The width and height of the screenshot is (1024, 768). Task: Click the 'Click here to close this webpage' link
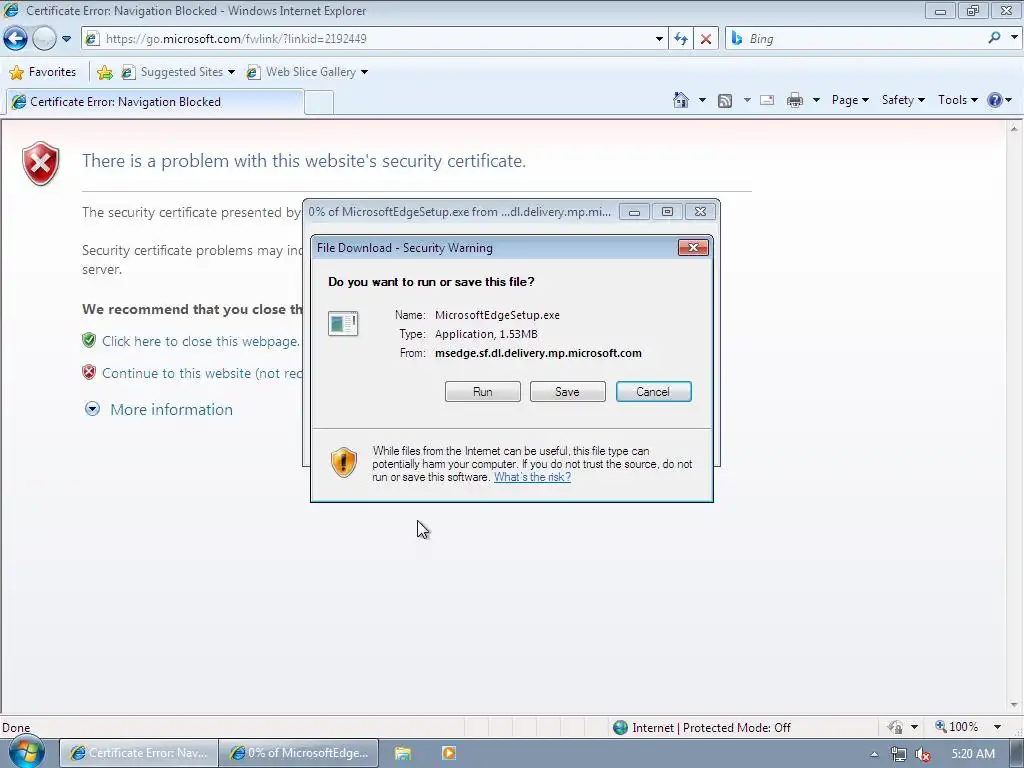[200, 341]
